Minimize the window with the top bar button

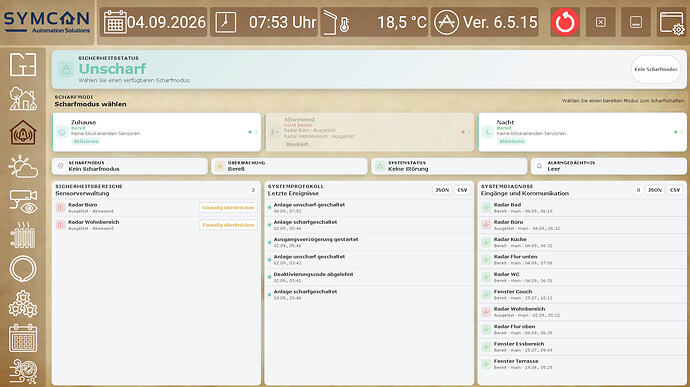(x=636, y=22)
